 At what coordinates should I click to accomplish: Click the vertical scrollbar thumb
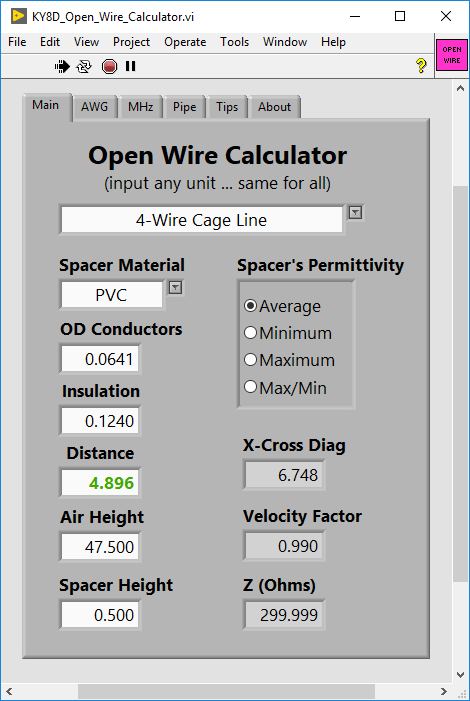click(x=461, y=384)
